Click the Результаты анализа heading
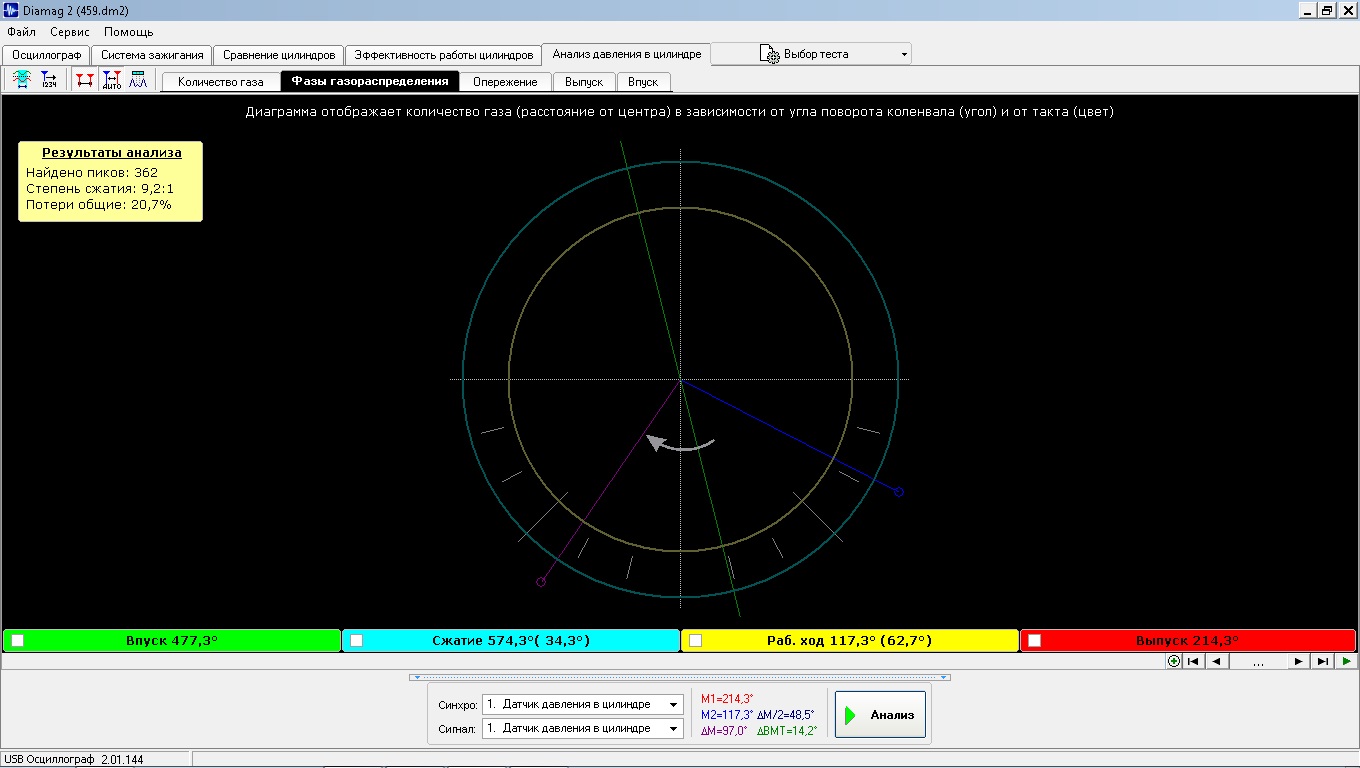Image resolution: width=1360 pixels, height=768 pixels. [111, 153]
